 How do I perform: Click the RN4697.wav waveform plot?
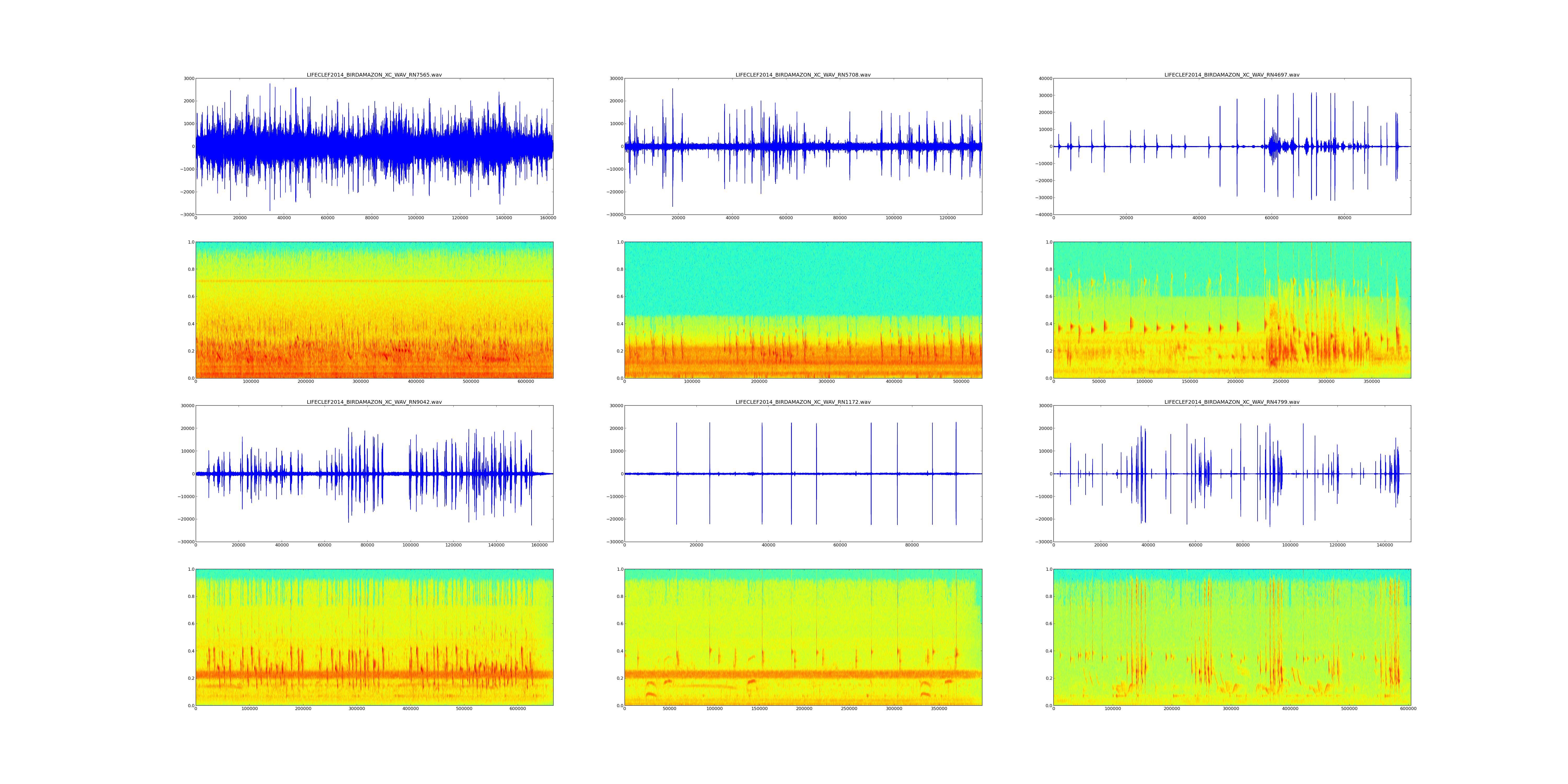[1231, 146]
